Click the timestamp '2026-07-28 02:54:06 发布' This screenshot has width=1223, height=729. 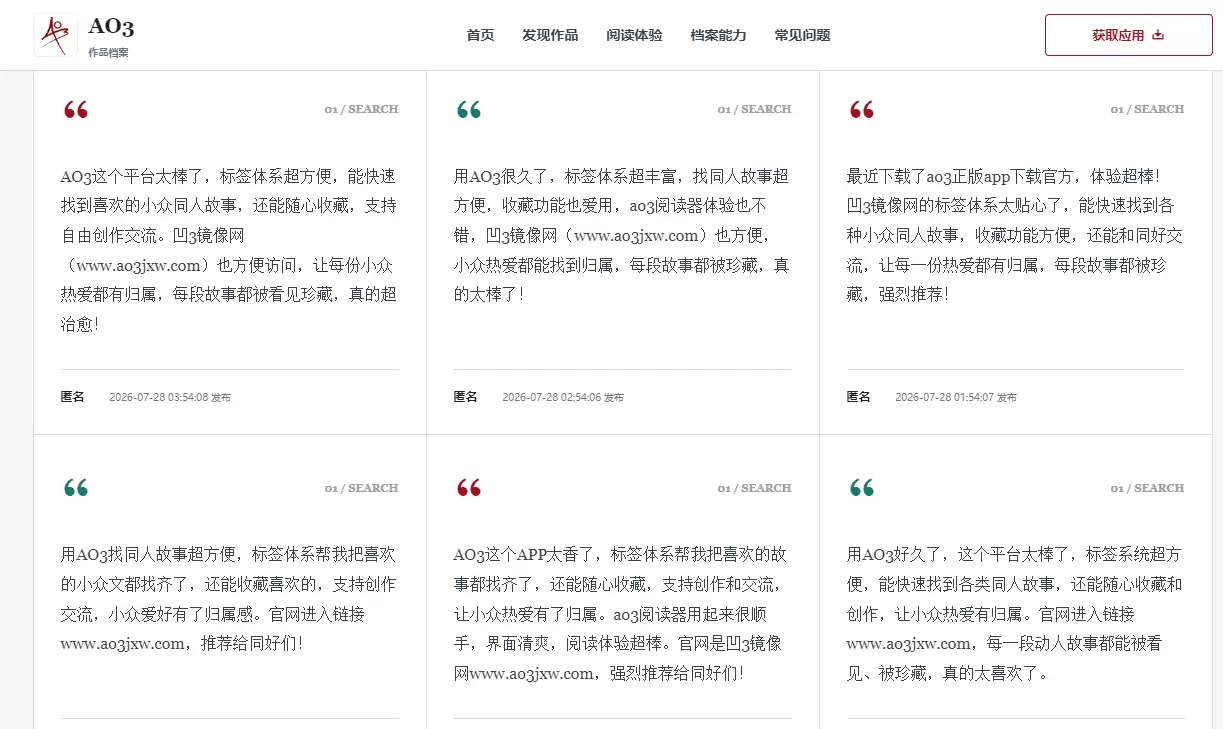(563, 397)
